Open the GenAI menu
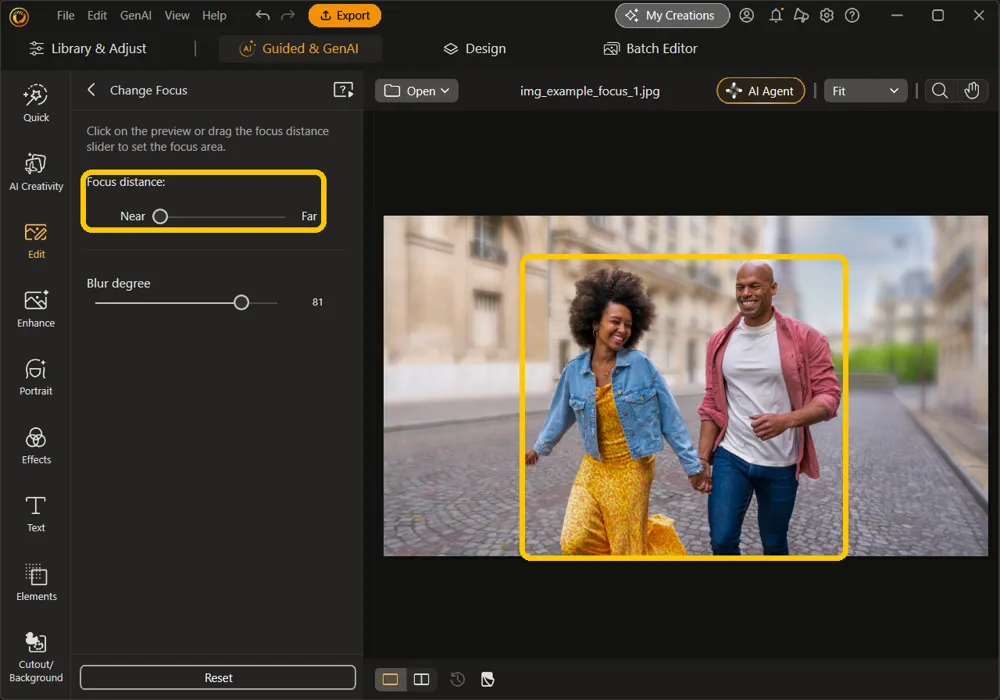 click(x=136, y=15)
